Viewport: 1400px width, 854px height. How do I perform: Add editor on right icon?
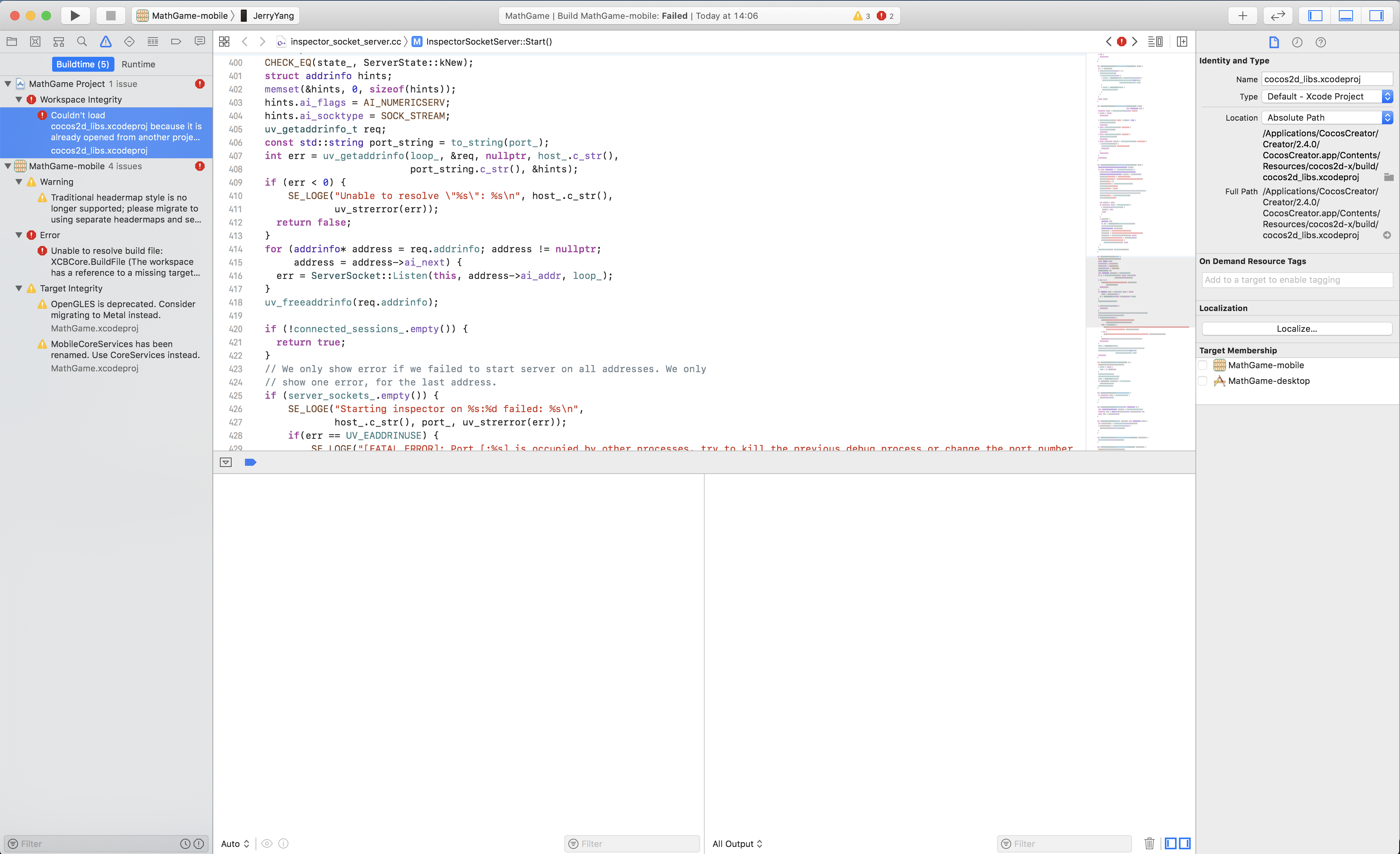[x=1182, y=42]
